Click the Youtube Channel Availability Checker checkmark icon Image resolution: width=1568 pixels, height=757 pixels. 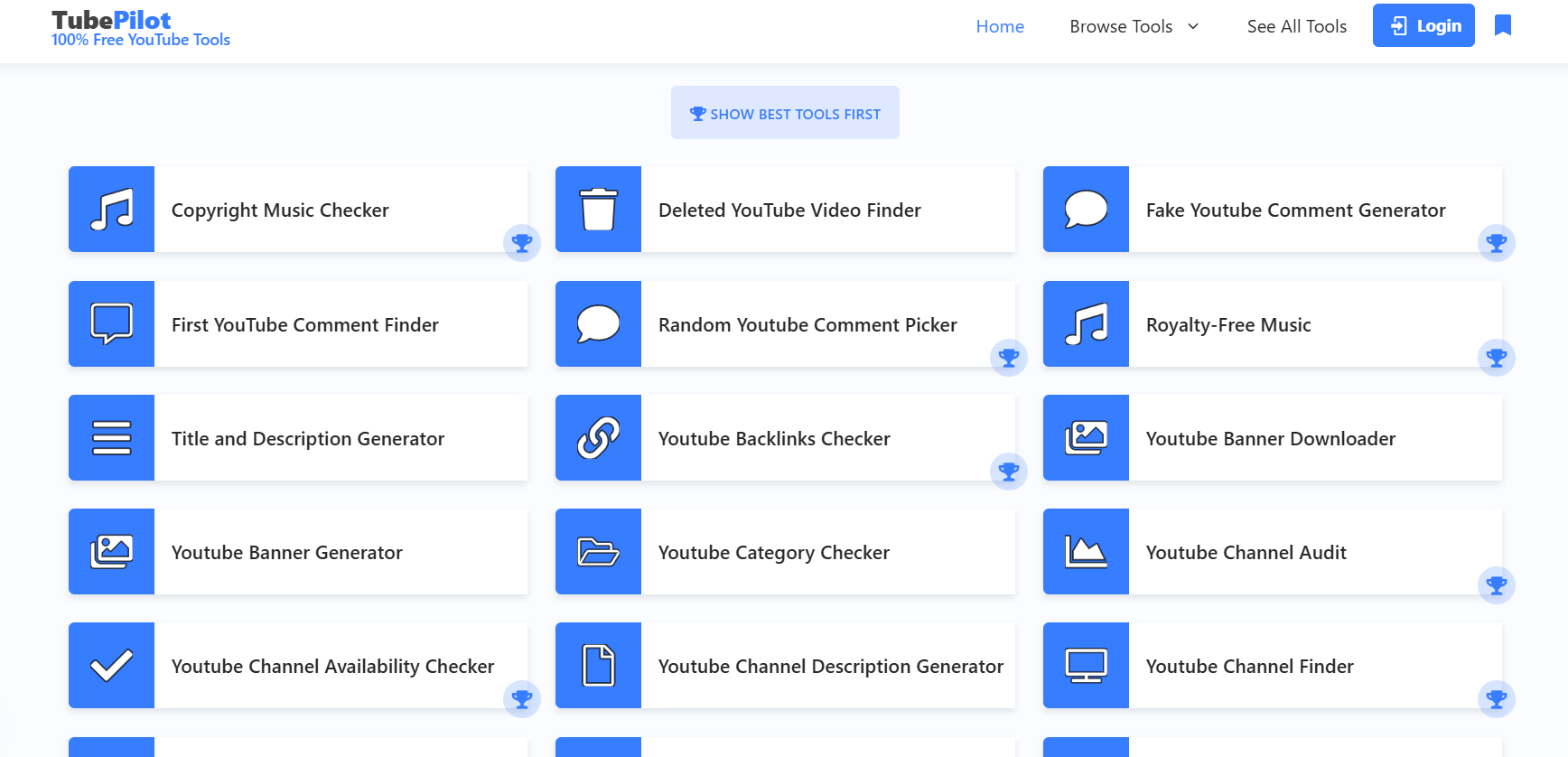coord(112,666)
